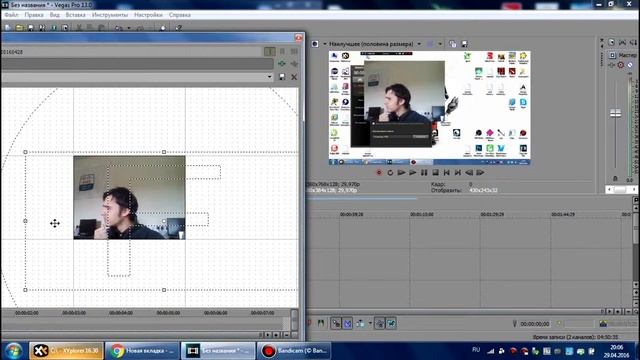Click the New project toolbar icon
The height and width of the screenshot is (360, 640).
click(x=8, y=28)
